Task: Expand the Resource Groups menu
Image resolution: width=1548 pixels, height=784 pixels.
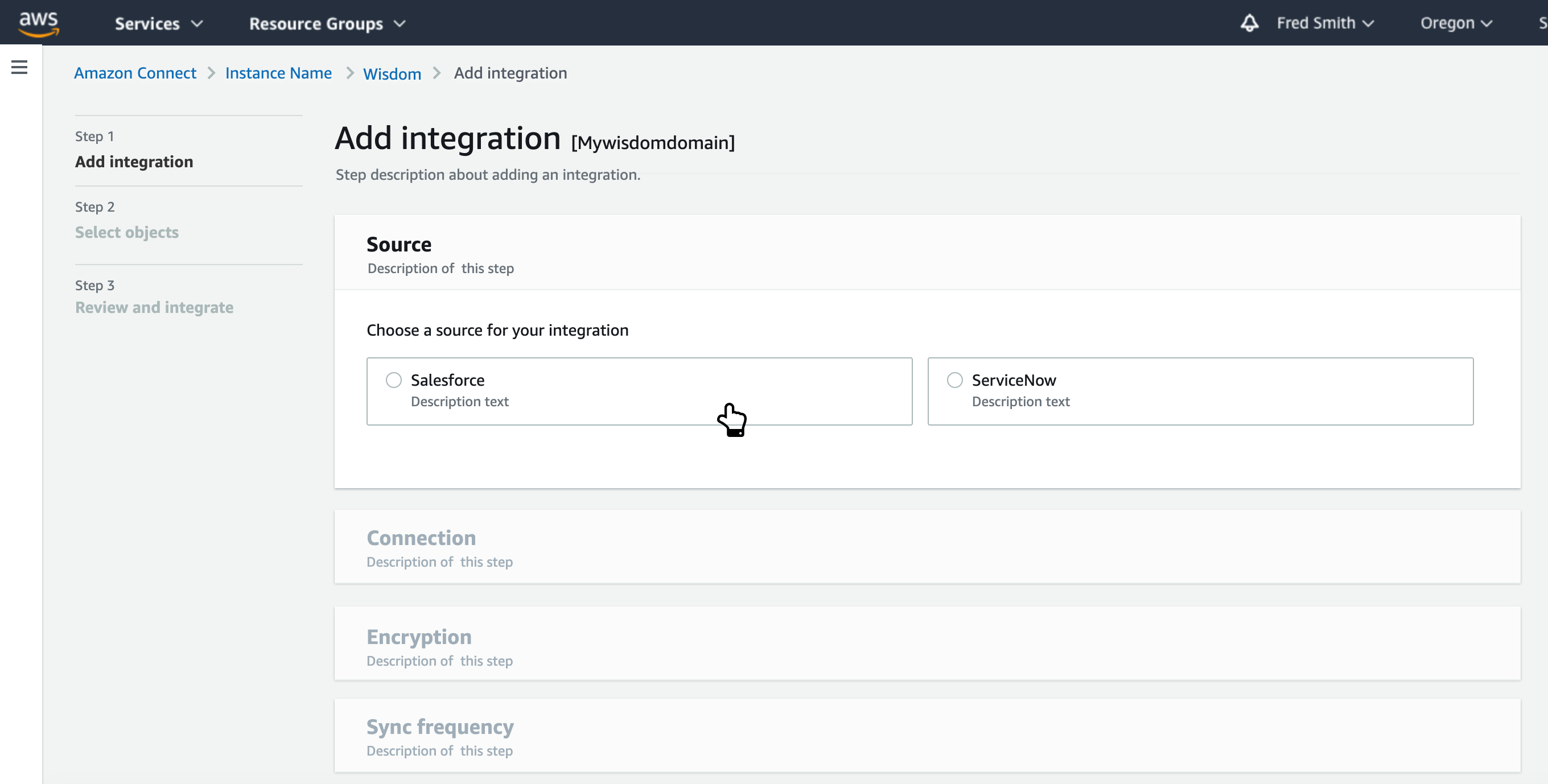Action: click(316, 23)
